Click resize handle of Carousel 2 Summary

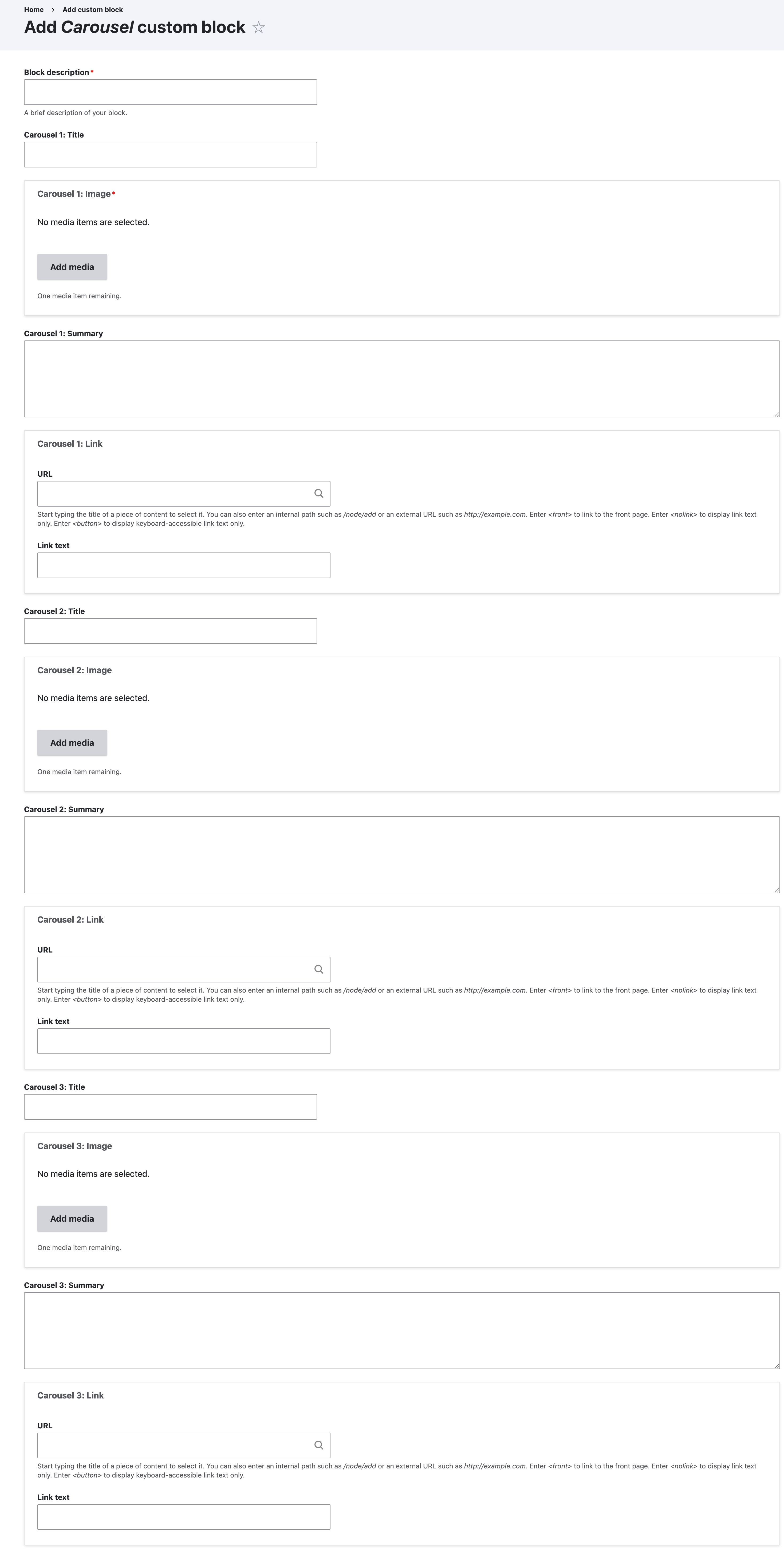click(x=777, y=890)
